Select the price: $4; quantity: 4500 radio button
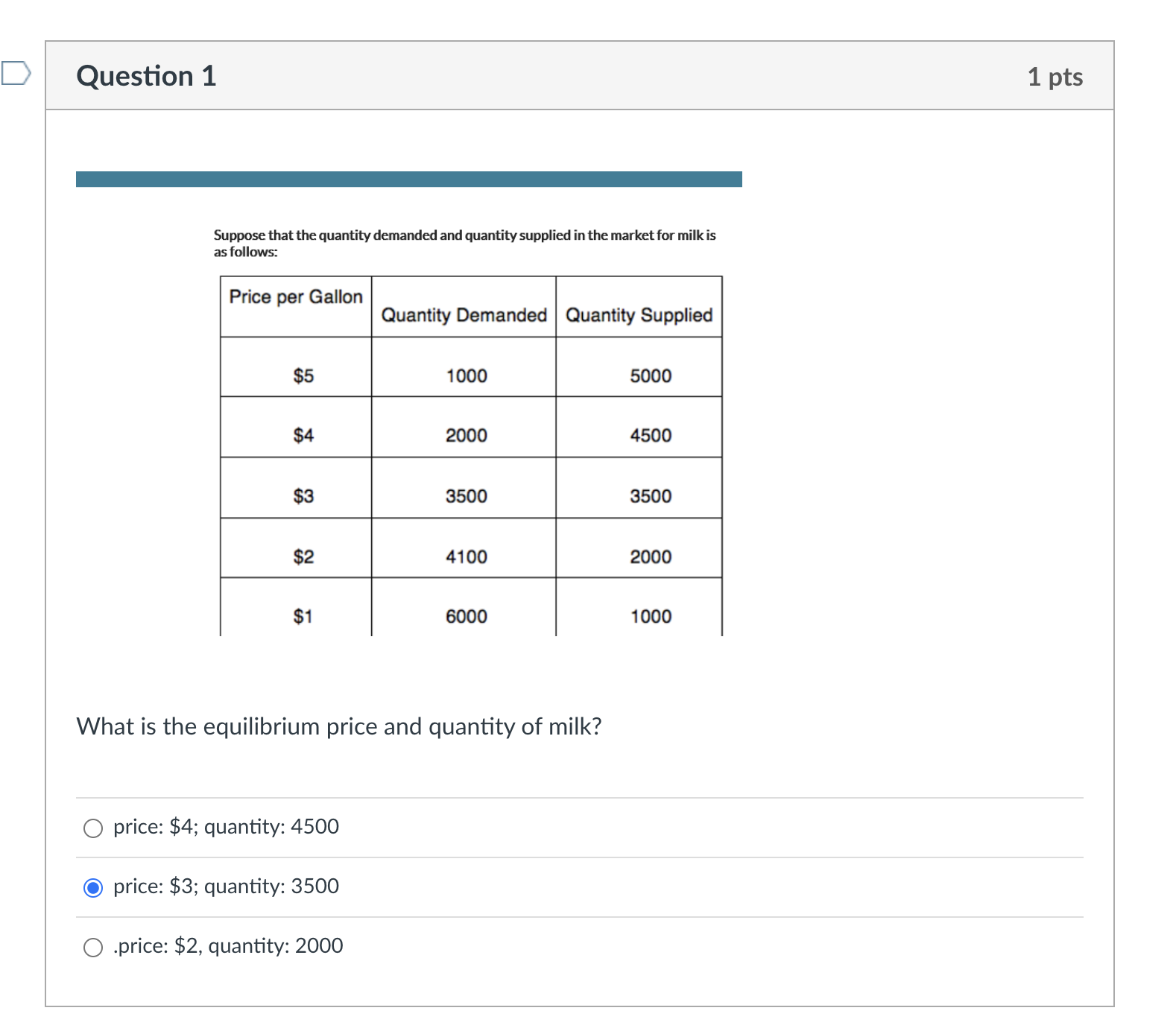The image size is (1176, 1034). click(x=92, y=828)
